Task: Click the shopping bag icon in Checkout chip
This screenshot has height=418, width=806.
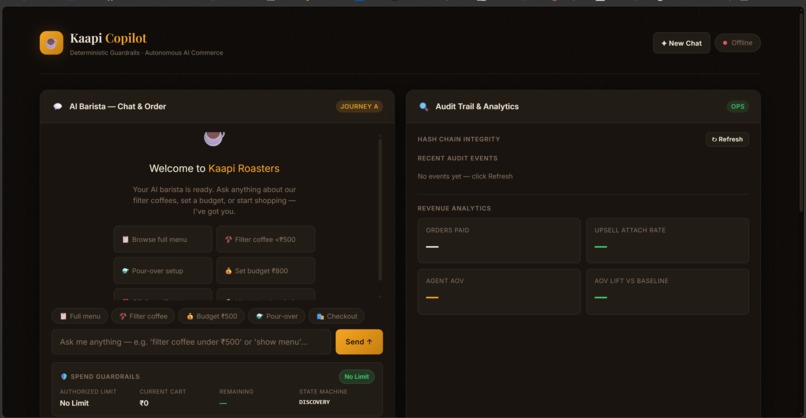Action: tap(320, 316)
